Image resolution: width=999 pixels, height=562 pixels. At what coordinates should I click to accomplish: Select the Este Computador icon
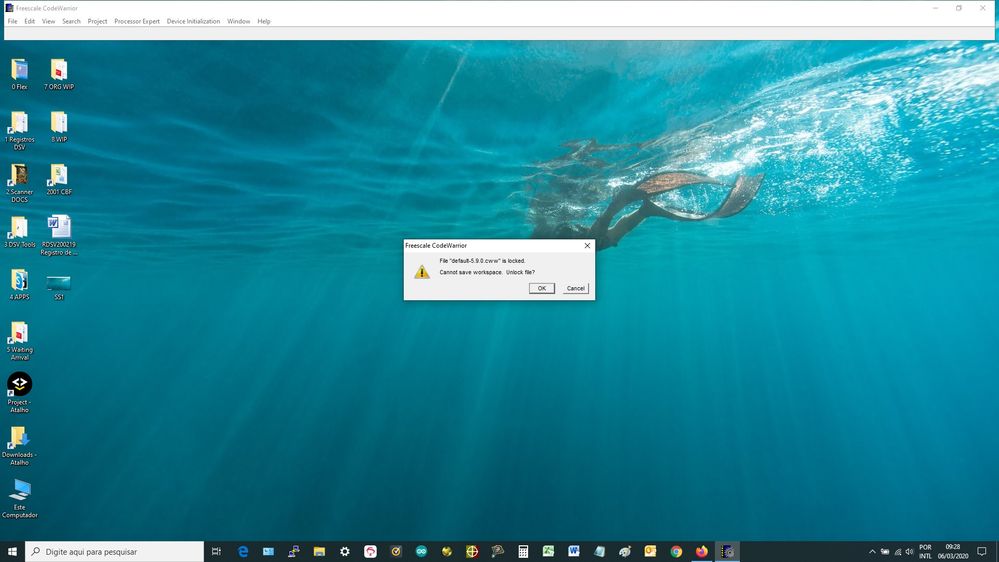coord(20,498)
